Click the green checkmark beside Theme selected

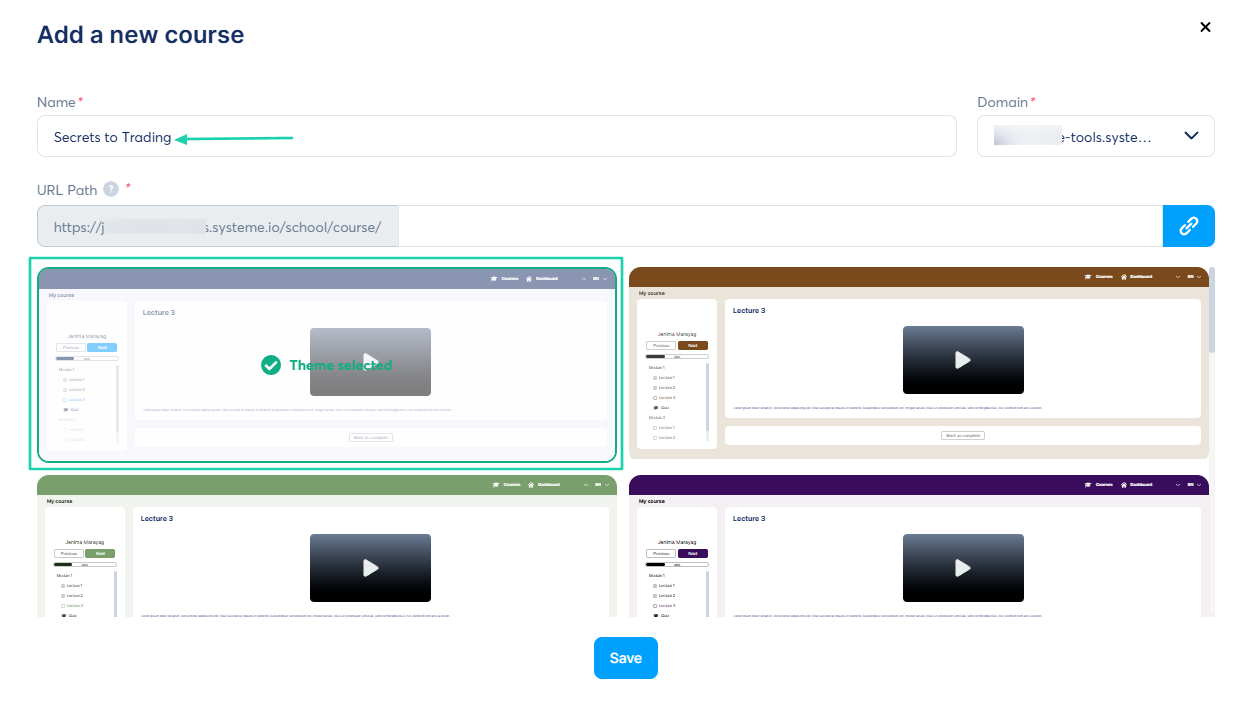pos(271,365)
